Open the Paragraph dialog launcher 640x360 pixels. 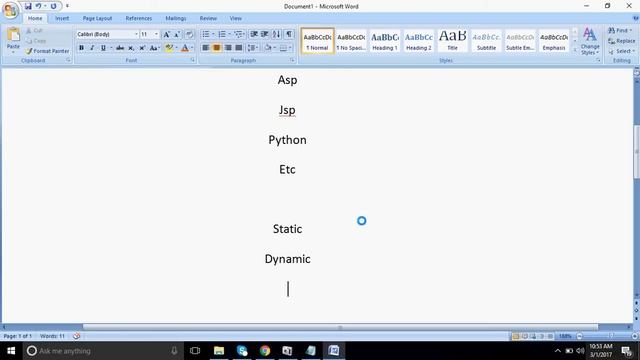292,60
